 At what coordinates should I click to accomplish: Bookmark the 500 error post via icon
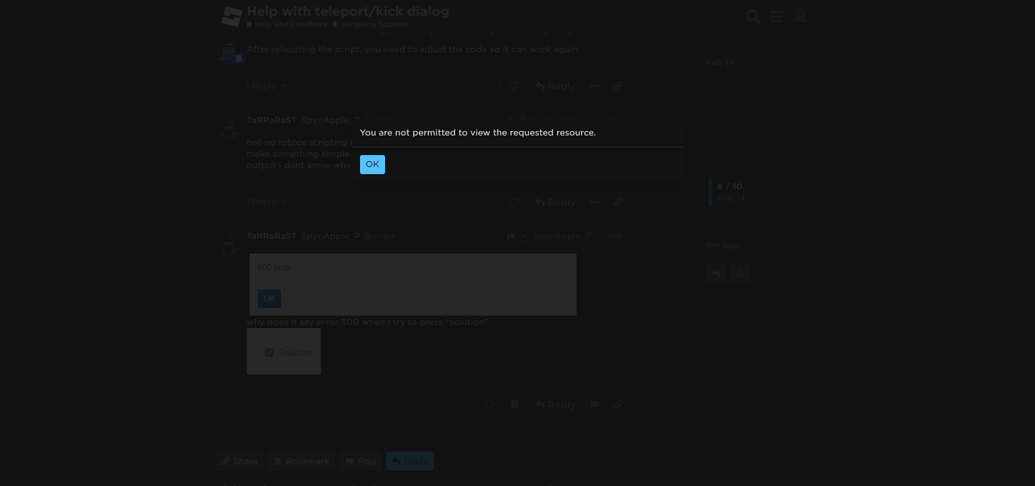point(515,404)
